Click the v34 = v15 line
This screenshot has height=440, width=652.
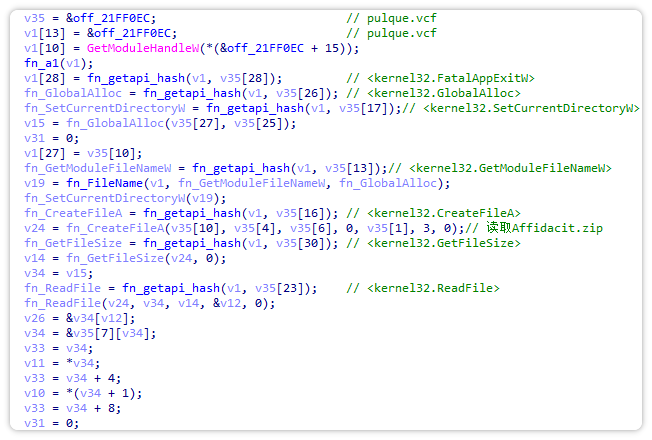coord(59,273)
